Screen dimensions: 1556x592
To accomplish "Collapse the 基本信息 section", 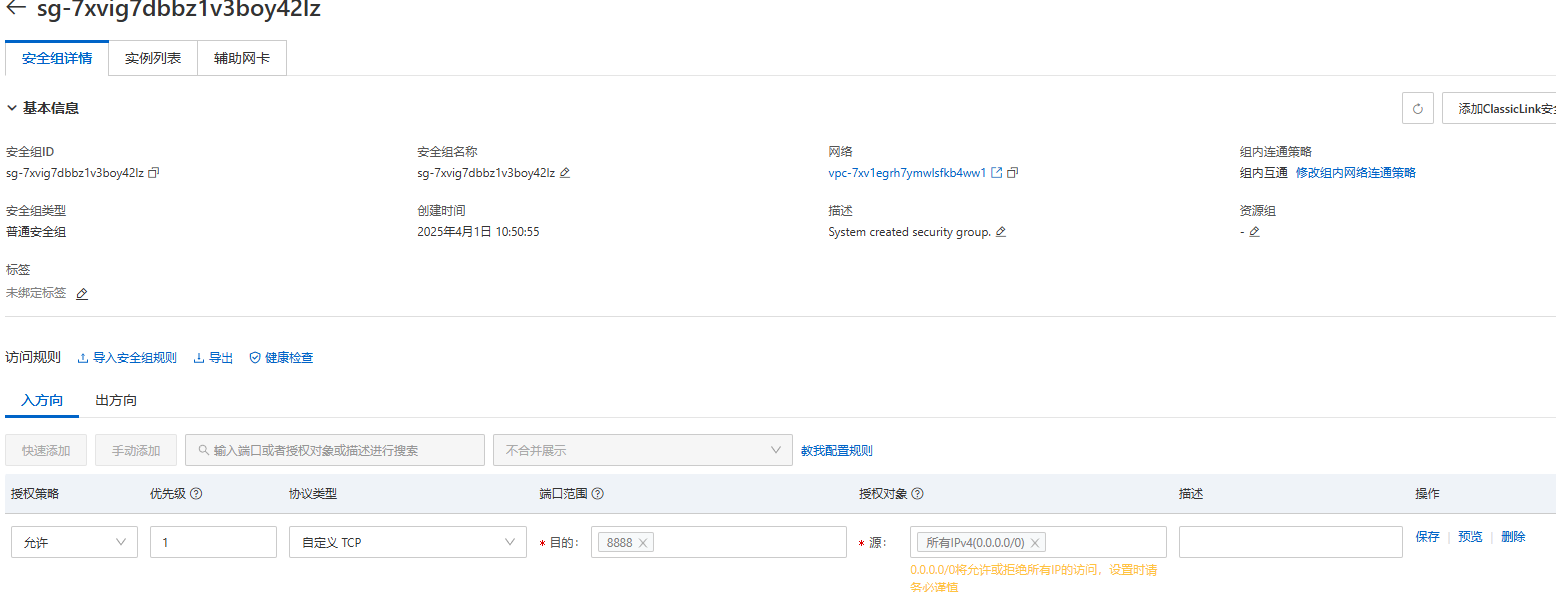I will click(x=12, y=108).
